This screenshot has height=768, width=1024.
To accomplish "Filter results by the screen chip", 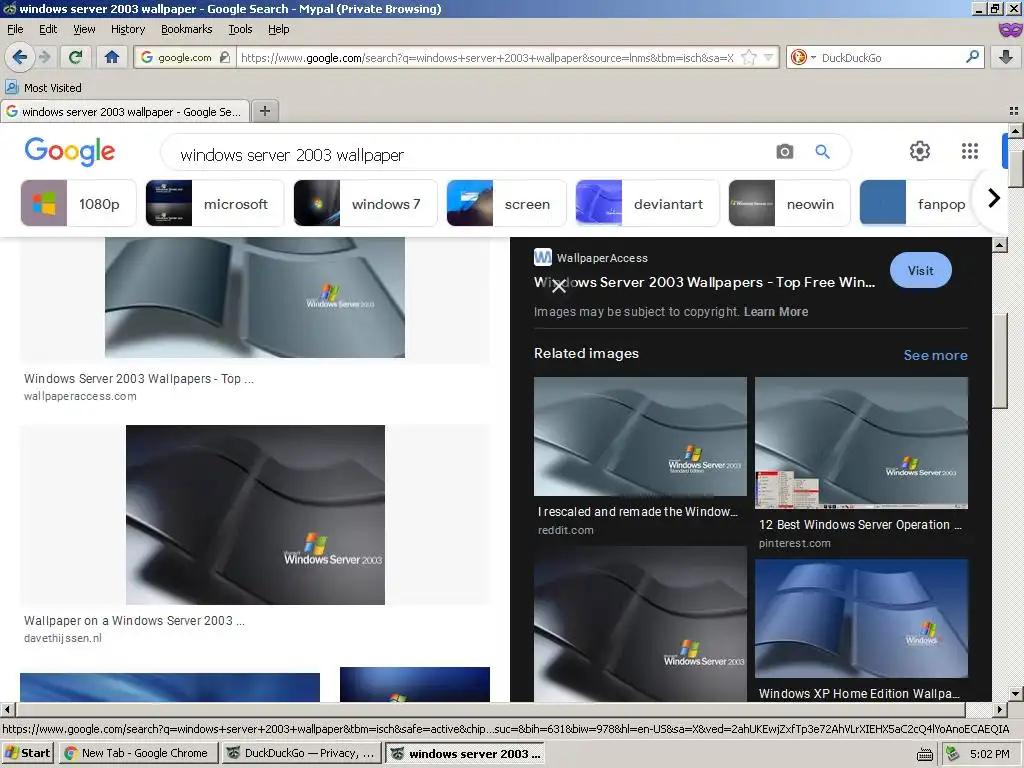I will tap(506, 204).
